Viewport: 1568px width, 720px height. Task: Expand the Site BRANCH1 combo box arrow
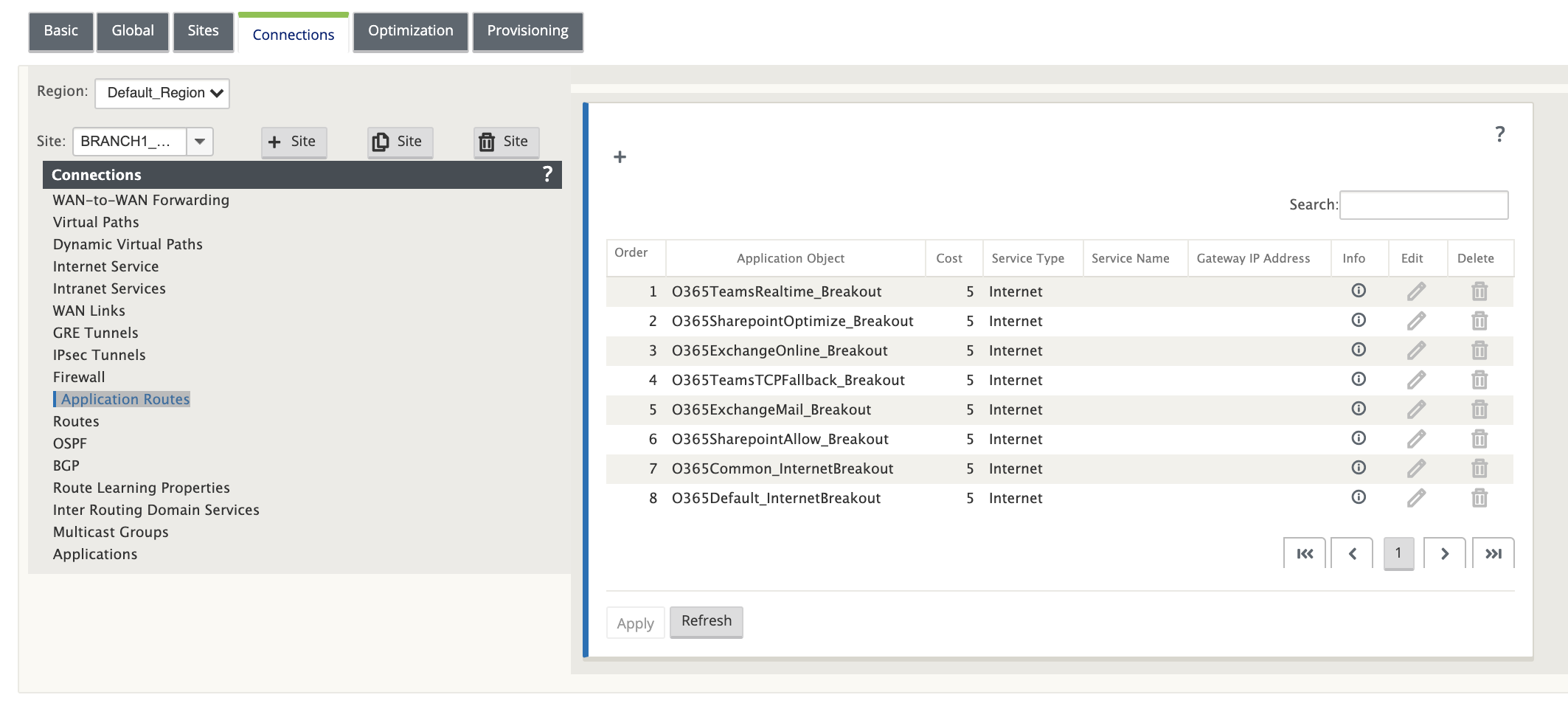[x=200, y=142]
